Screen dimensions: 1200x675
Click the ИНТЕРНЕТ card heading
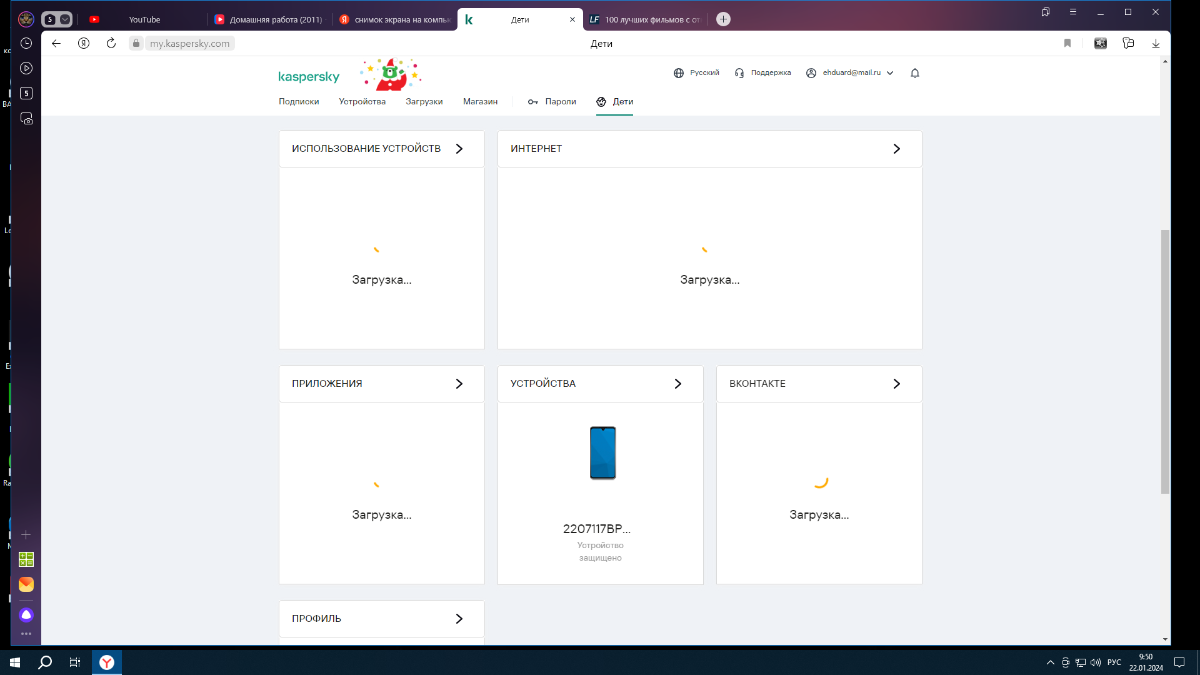[x=536, y=148]
